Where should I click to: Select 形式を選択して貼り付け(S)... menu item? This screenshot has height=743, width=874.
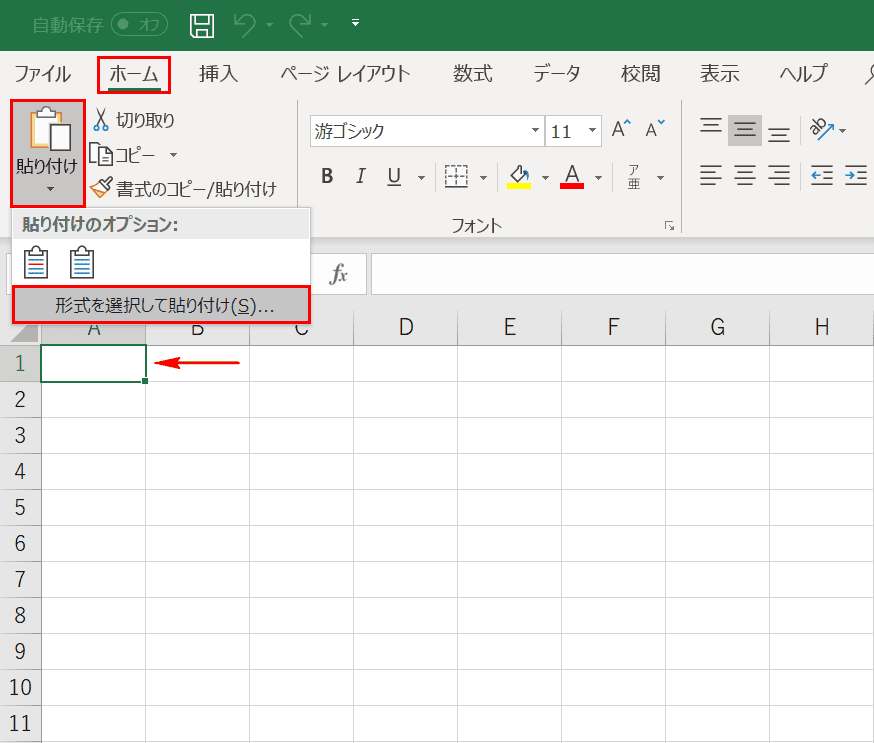(x=161, y=305)
